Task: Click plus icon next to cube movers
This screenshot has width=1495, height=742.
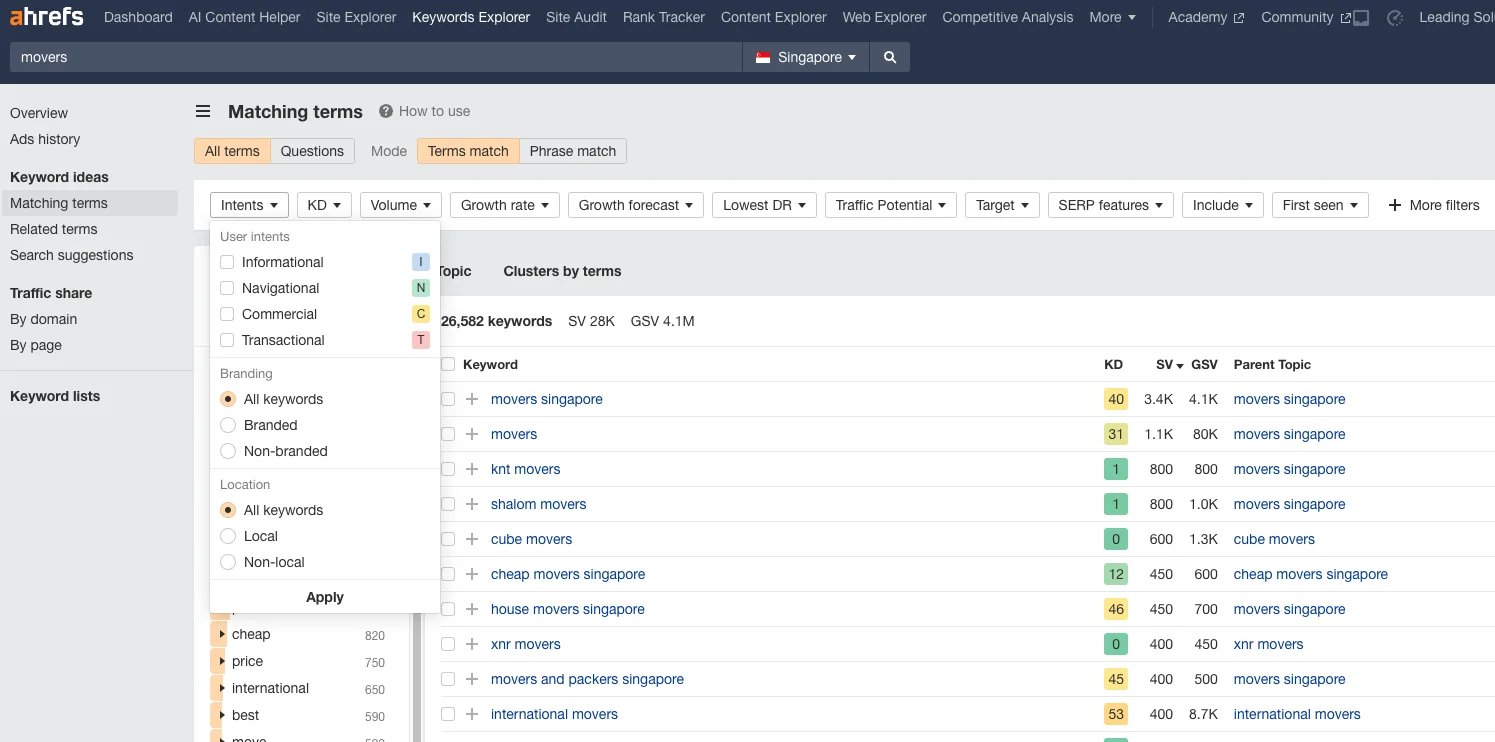Action: coord(472,539)
